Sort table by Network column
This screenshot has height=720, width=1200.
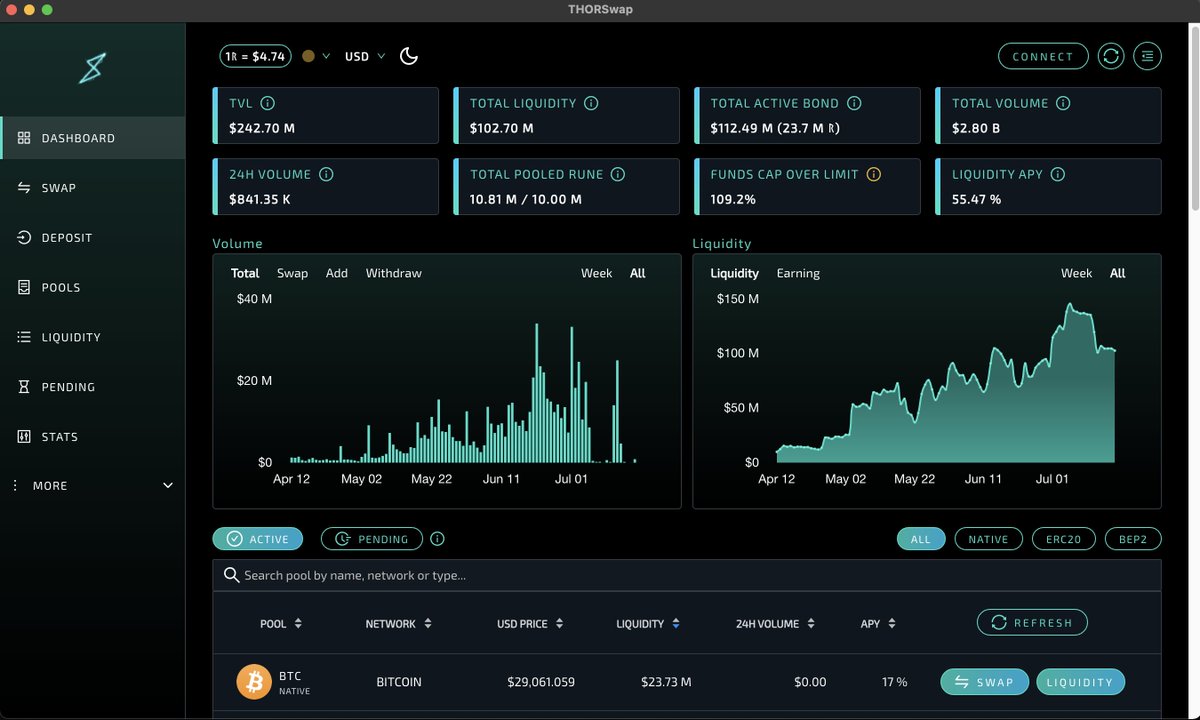(399, 624)
